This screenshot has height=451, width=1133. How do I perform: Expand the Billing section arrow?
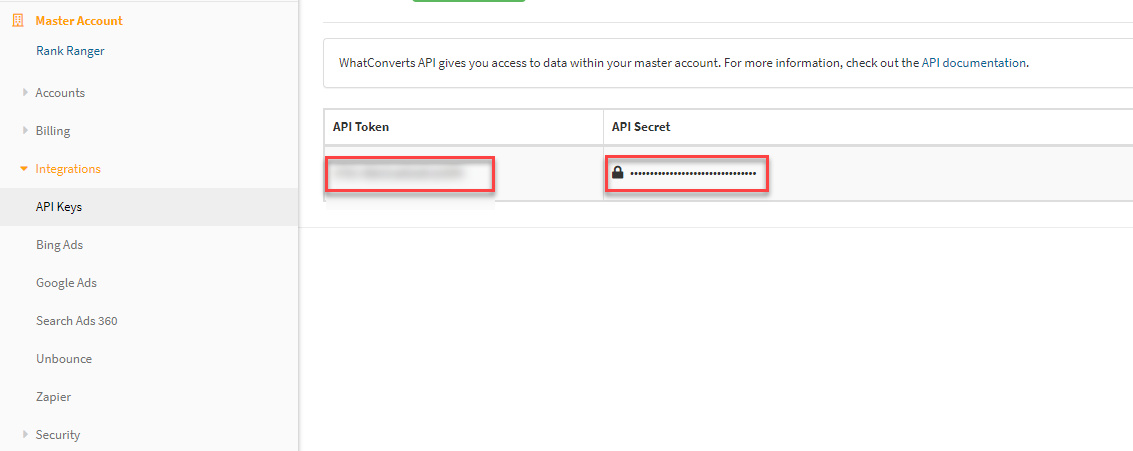click(x=25, y=131)
